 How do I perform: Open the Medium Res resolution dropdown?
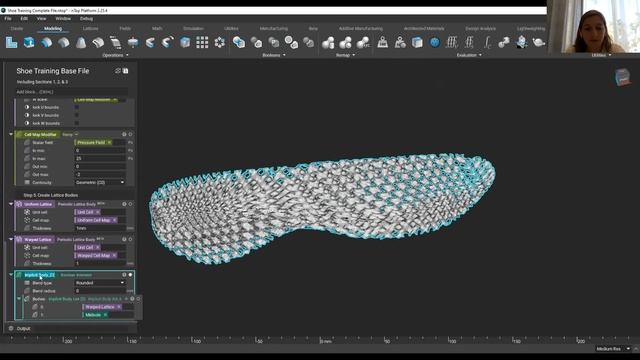tap(613, 349)
